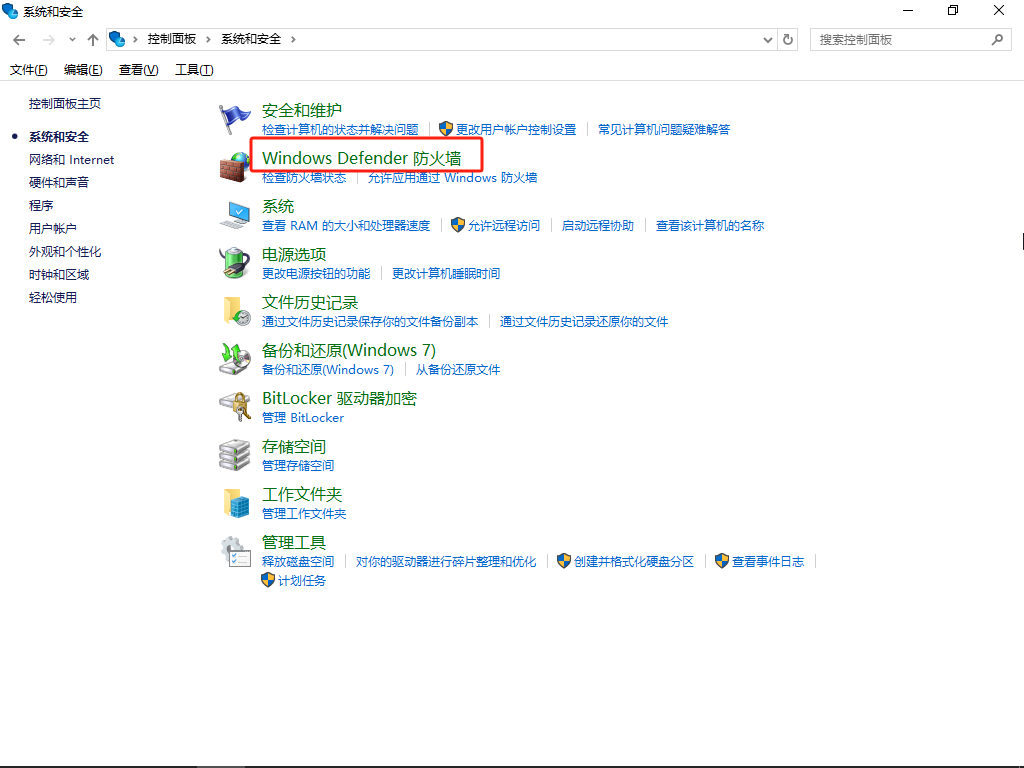Click the 安全和维护 flag icon
The image size is (1024, 768).
coord(235,116)
